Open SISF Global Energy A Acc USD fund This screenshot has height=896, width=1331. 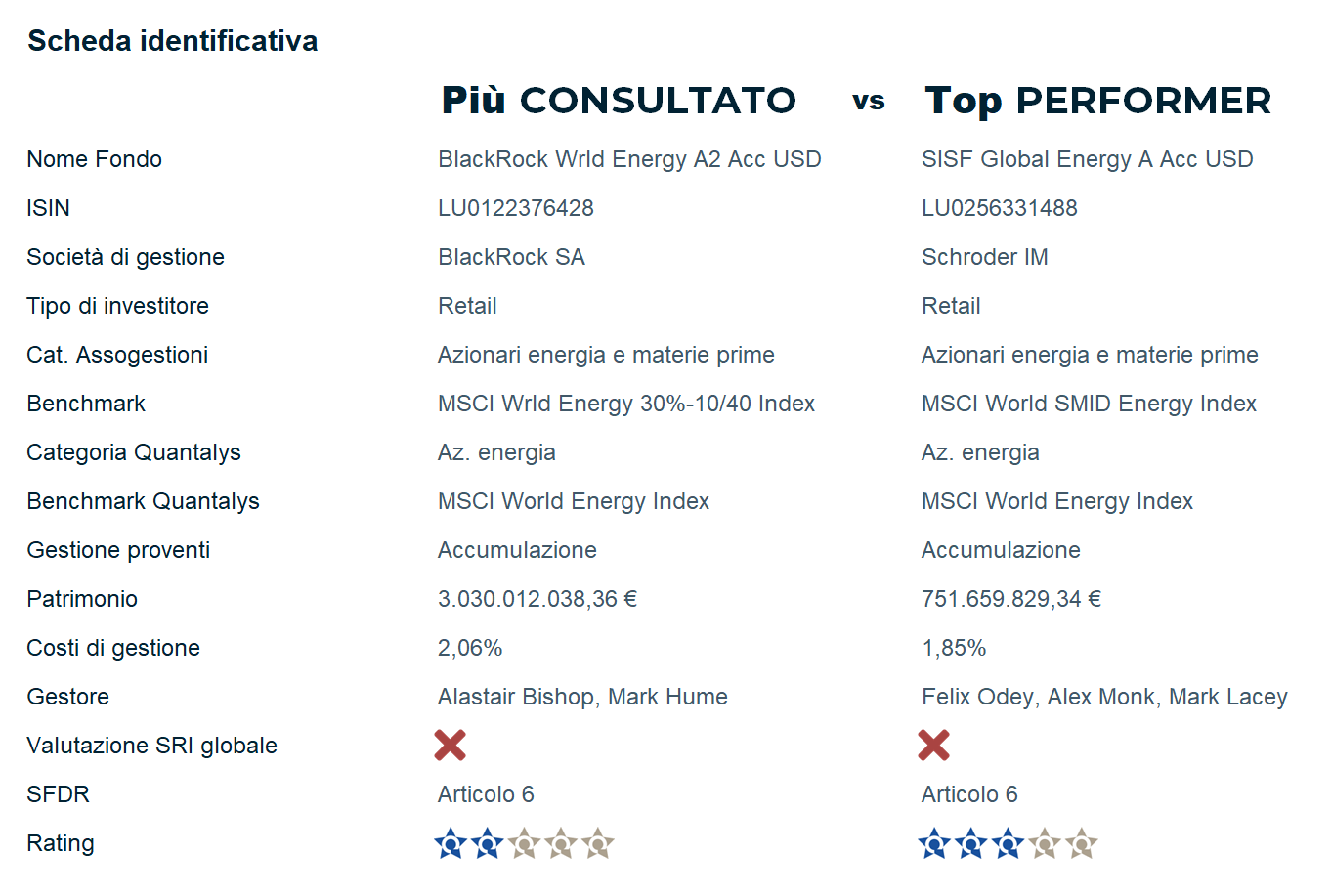[1087, 159]
